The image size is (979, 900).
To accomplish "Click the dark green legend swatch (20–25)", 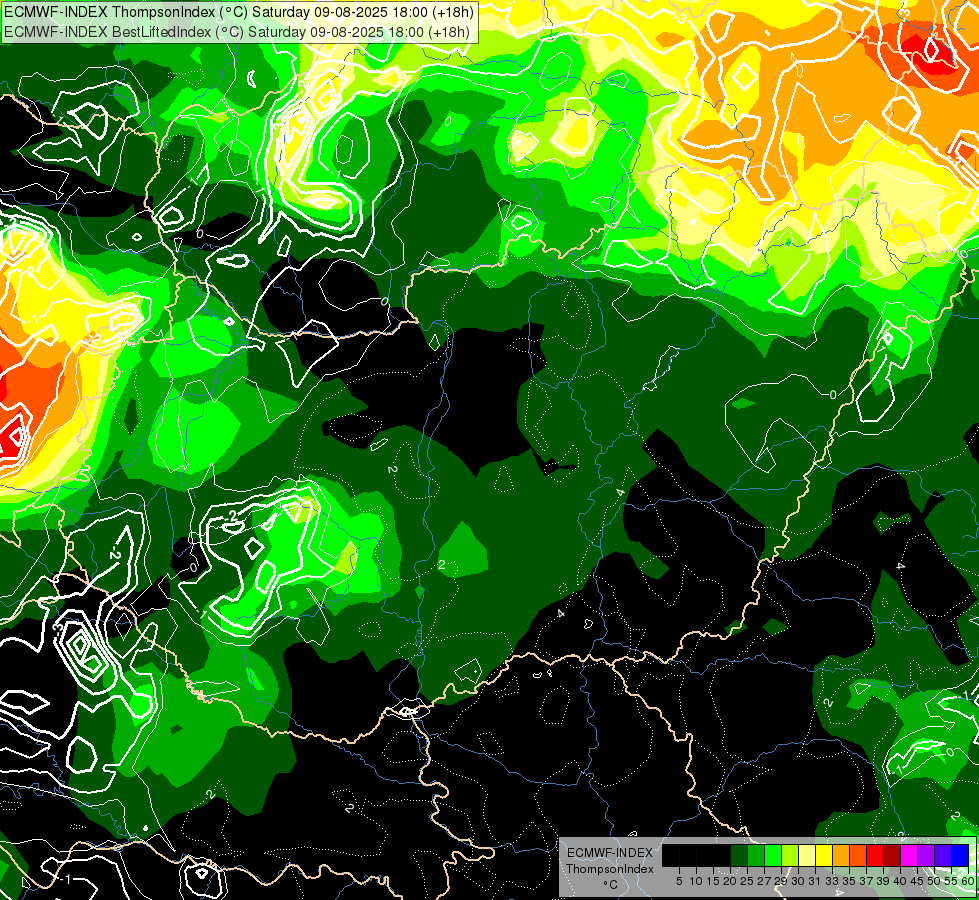I will [x=739, y=855].
